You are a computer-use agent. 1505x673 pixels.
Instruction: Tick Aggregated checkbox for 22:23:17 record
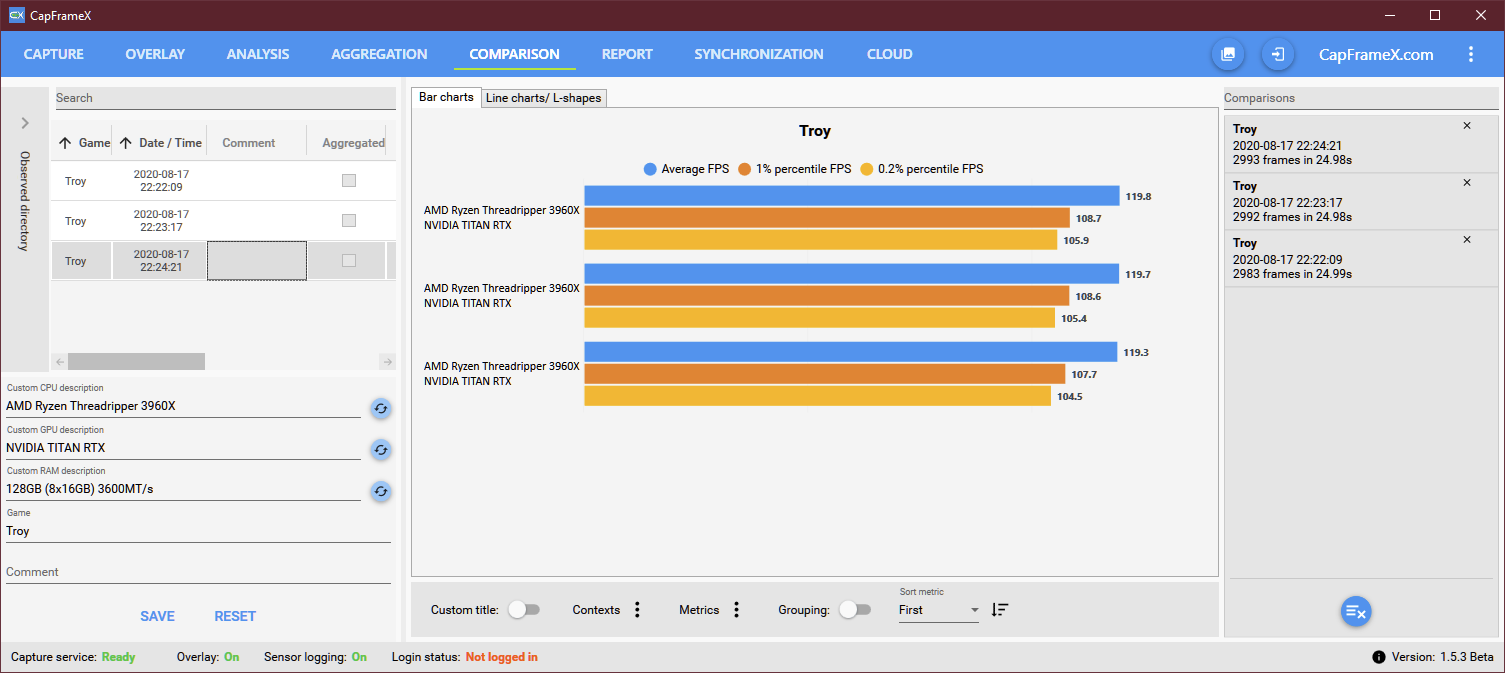pos(349,221)
